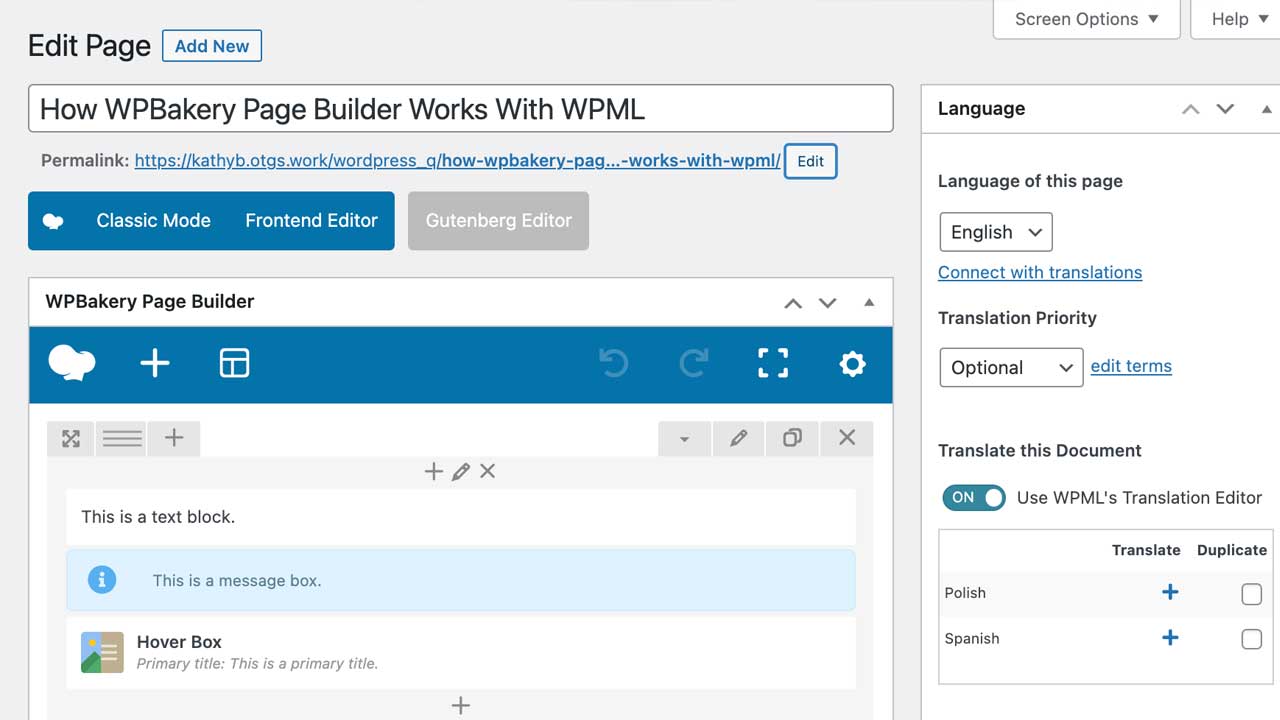Add a Polish translation with the plus icon
This screenshot has width=1280, height=720.
(x=1170, y=592)
